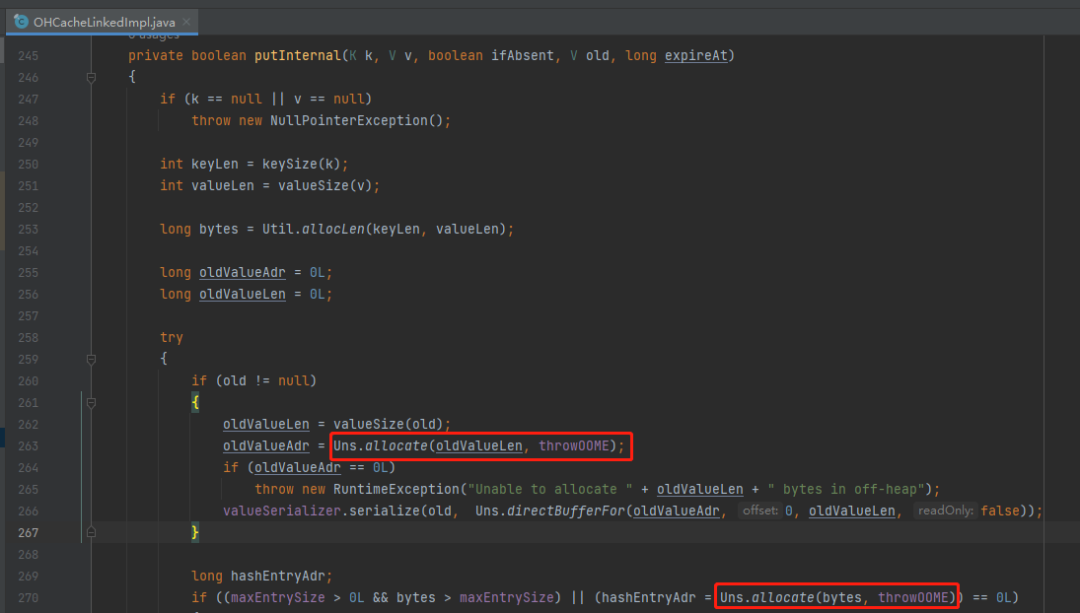Screen dimensions: 1080x613
Task: Click oldValueLen declaration on line 256
Action: [x=242, y=294]
